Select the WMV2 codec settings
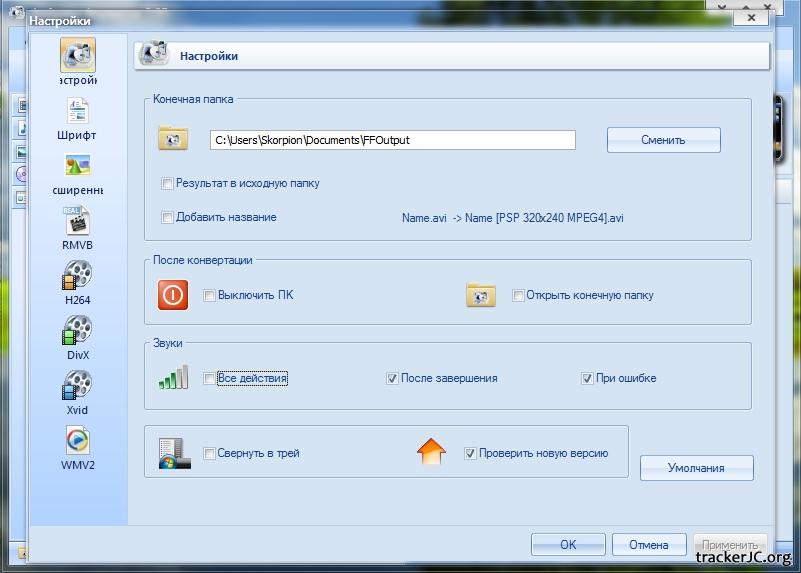The image size is (801, 573). tap(78, 442)
